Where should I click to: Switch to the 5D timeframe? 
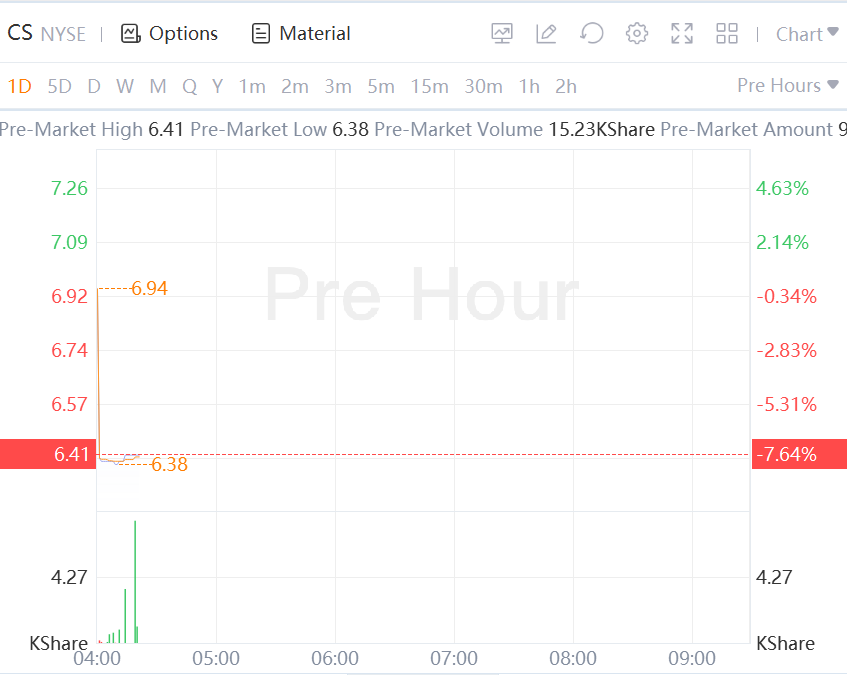point(60,87)
